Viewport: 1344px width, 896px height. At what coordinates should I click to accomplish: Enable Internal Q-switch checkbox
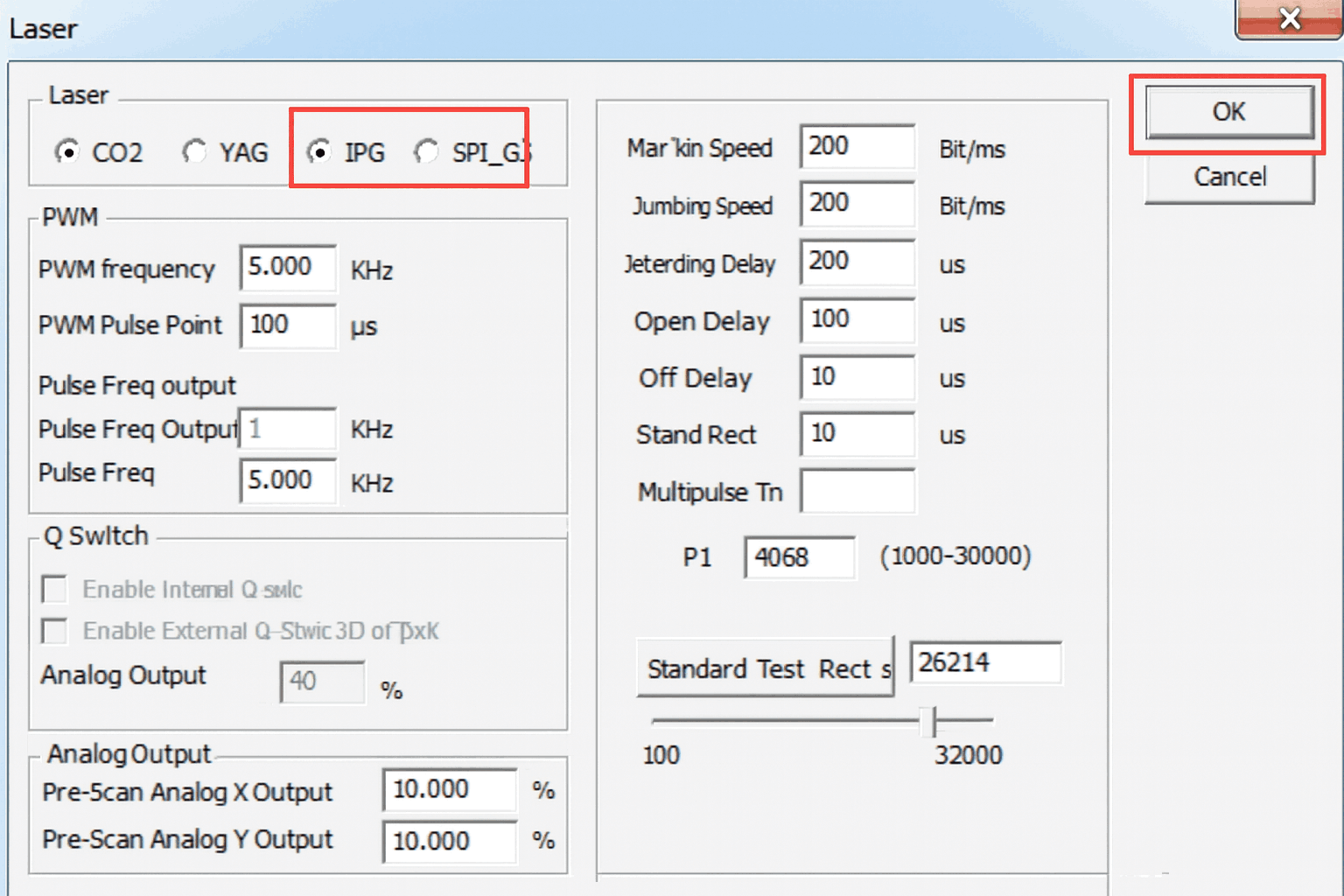point(55,590)
